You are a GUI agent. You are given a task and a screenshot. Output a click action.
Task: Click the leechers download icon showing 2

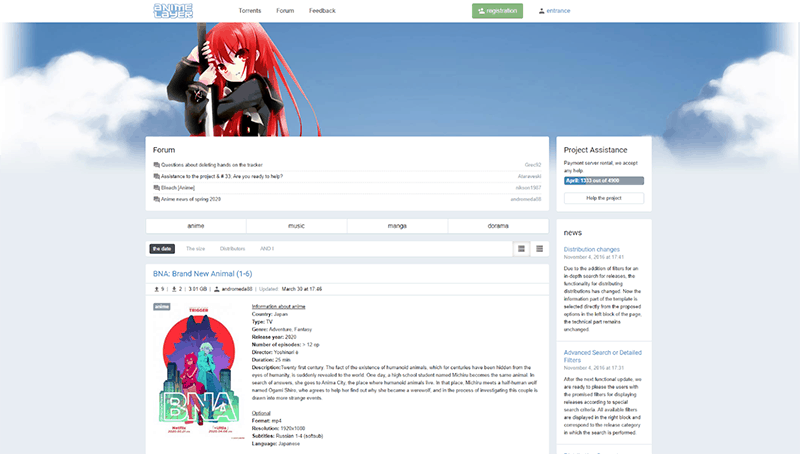[174, 289]
